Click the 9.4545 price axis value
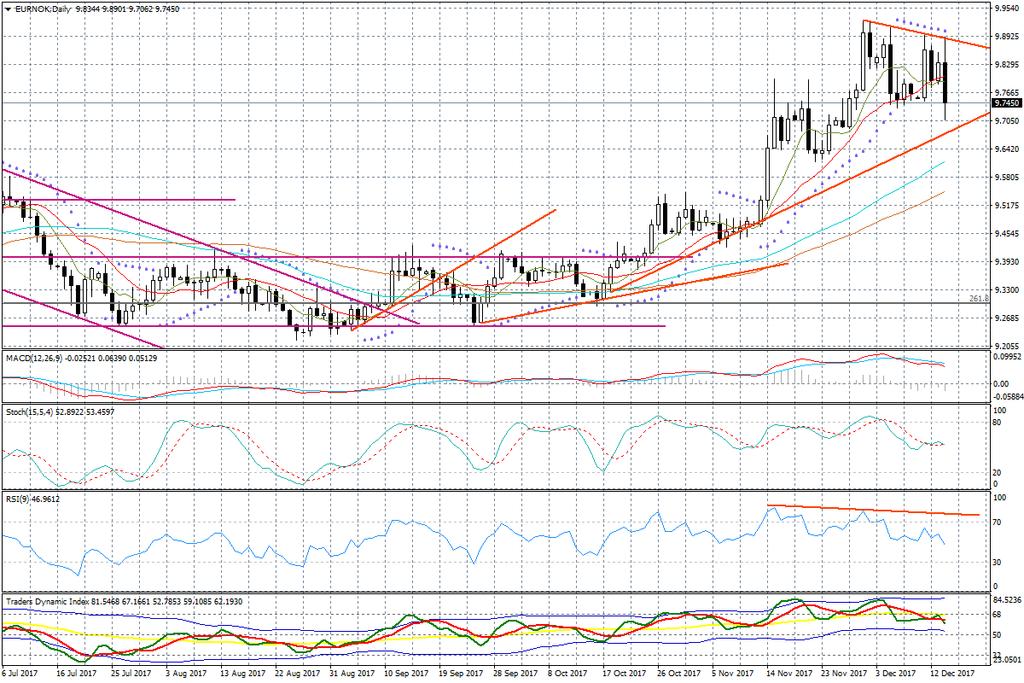 click(1006, 233)
